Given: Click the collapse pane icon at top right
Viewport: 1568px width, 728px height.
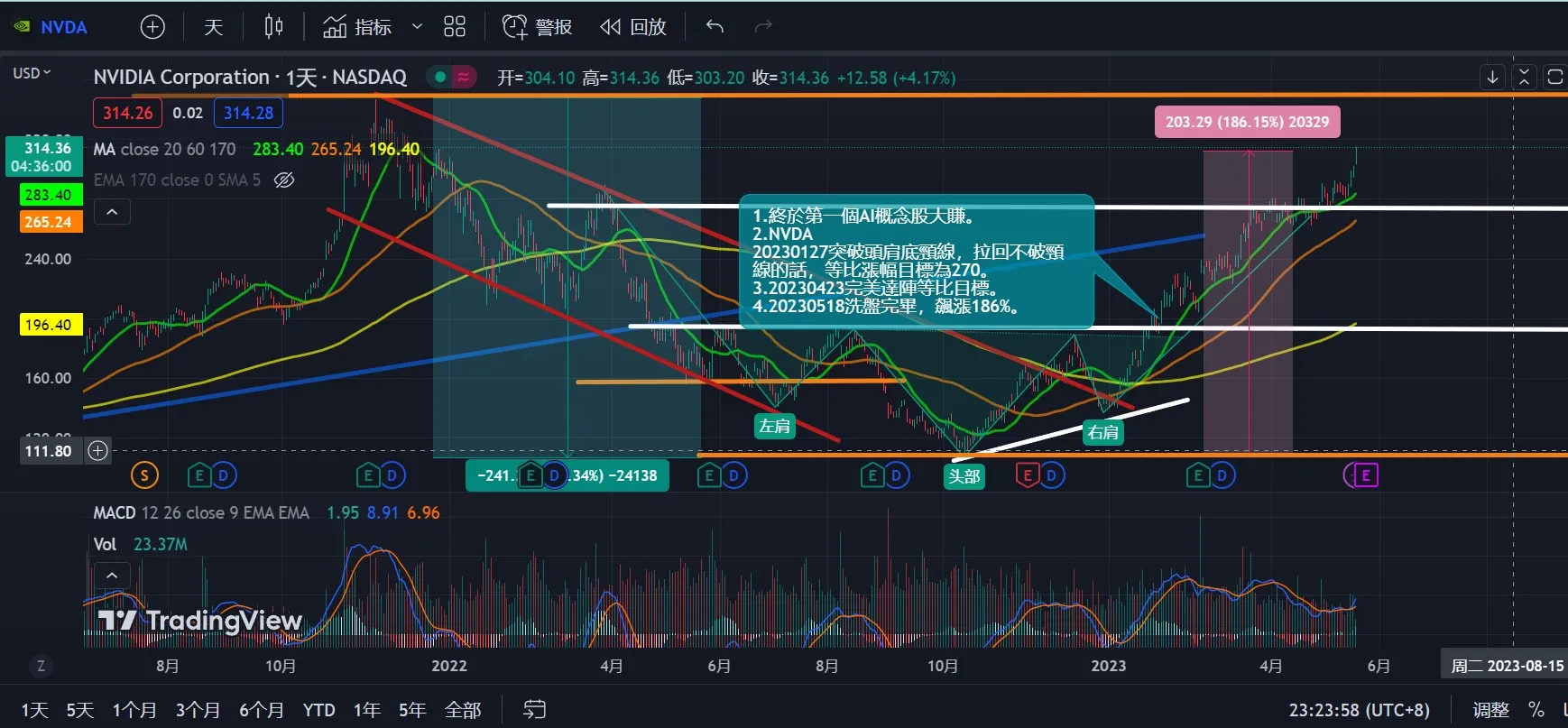Looking at the screenshot, I should [x=1524, y=77].
